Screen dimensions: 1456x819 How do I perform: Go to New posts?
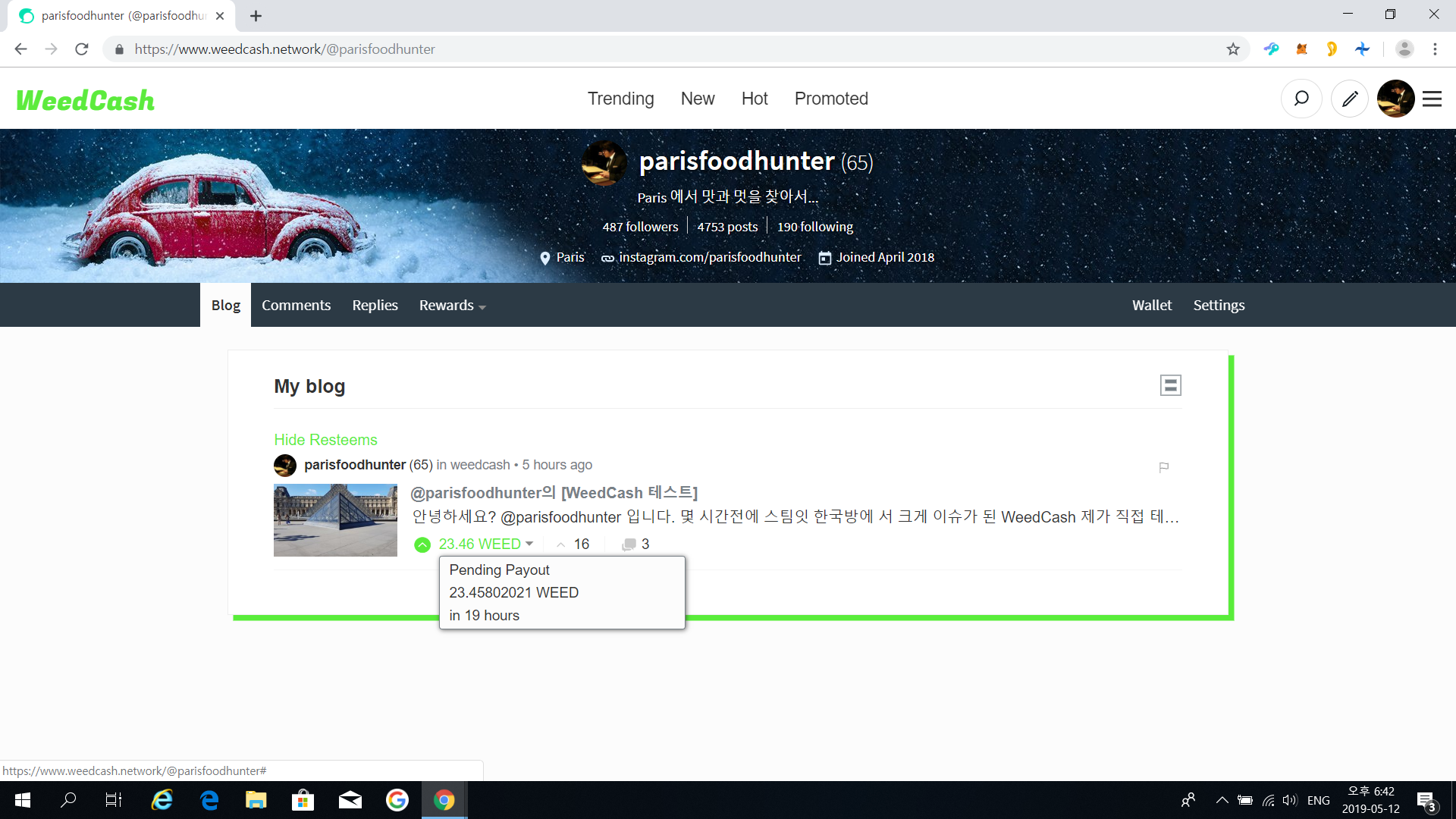point(698,99)
